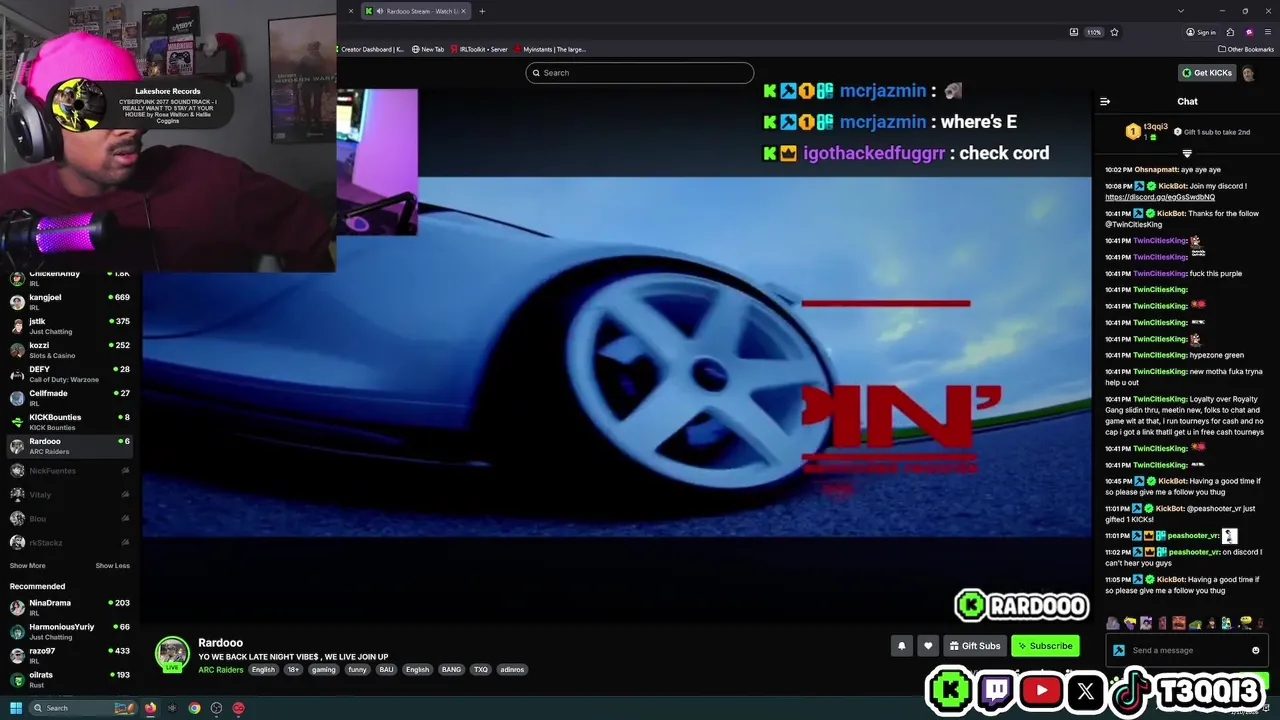Open Firefox from the taskbar
This screenshot has width=1280, height=720.
point(150,708)
